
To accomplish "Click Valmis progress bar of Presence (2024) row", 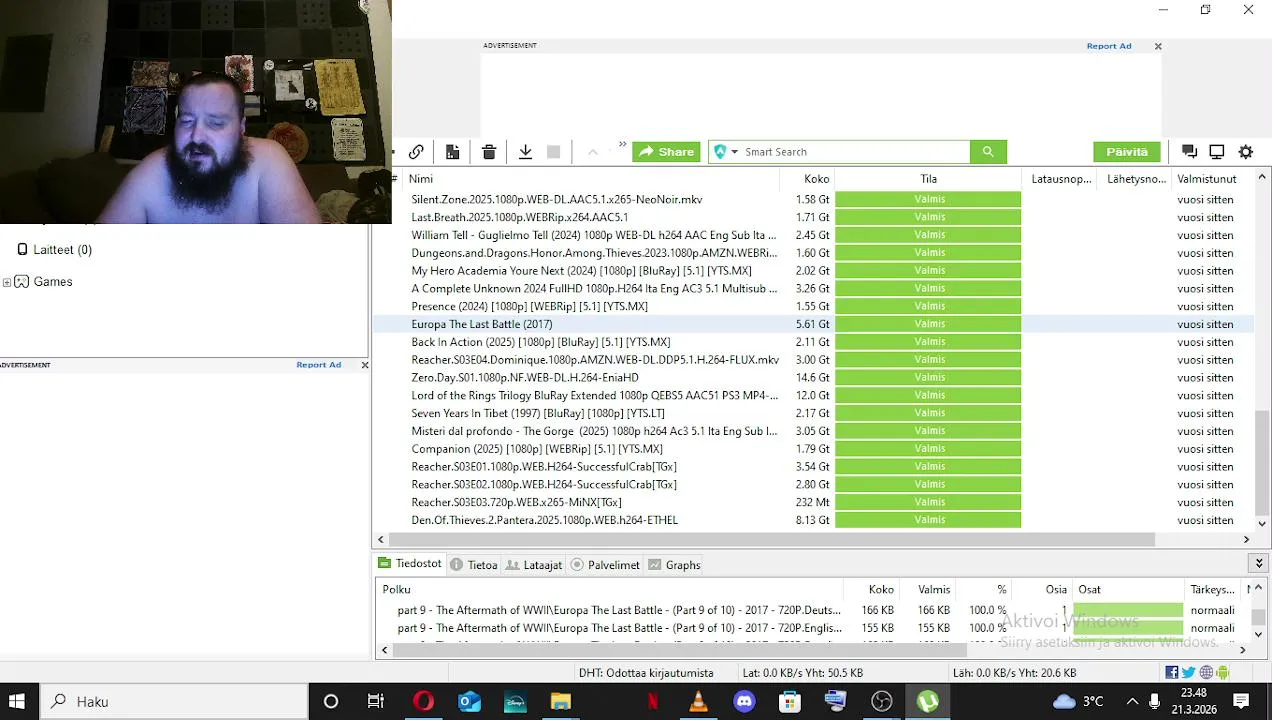I will (928, 306).
